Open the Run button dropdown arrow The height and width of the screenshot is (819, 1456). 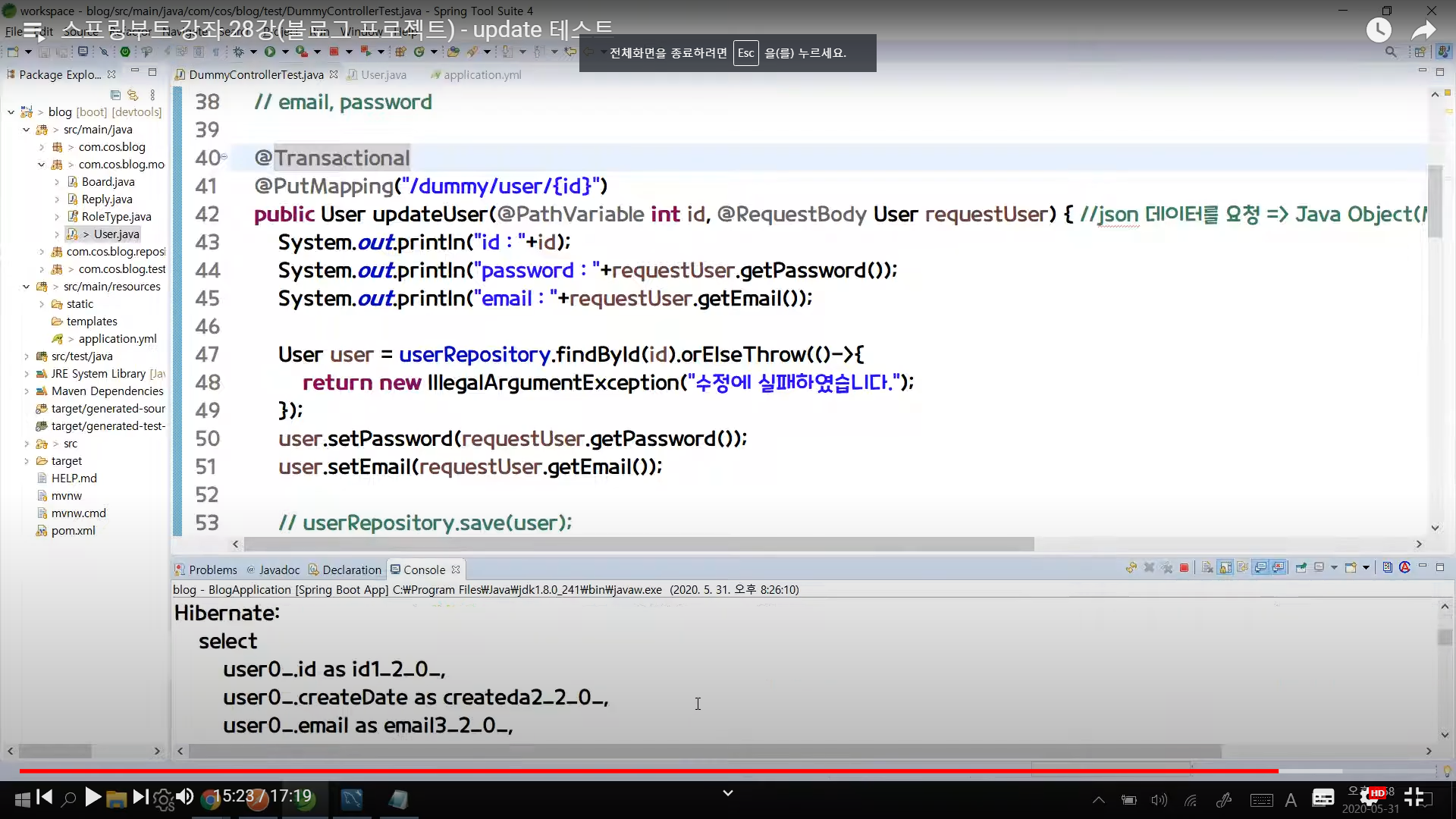click(285, 52)
